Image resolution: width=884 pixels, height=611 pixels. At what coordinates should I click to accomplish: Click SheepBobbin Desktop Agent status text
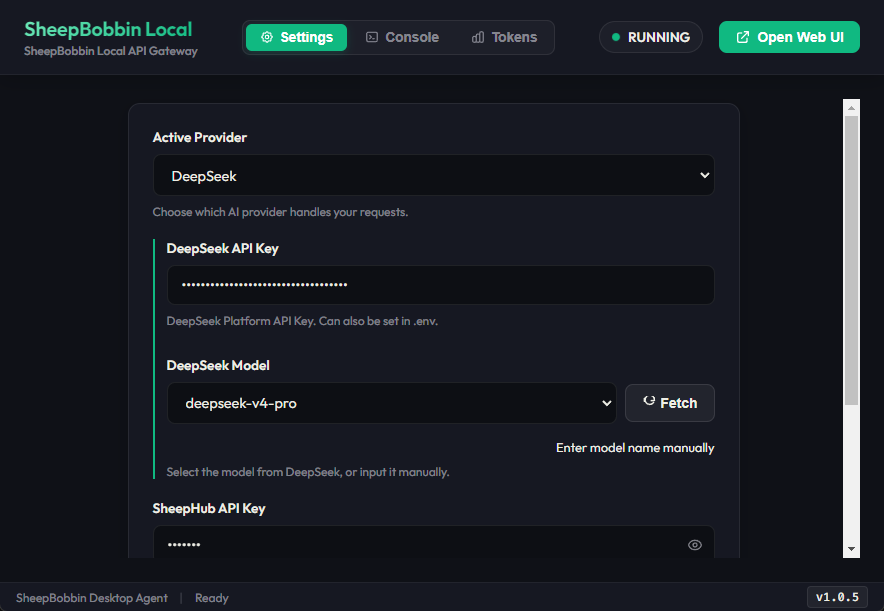92,598
